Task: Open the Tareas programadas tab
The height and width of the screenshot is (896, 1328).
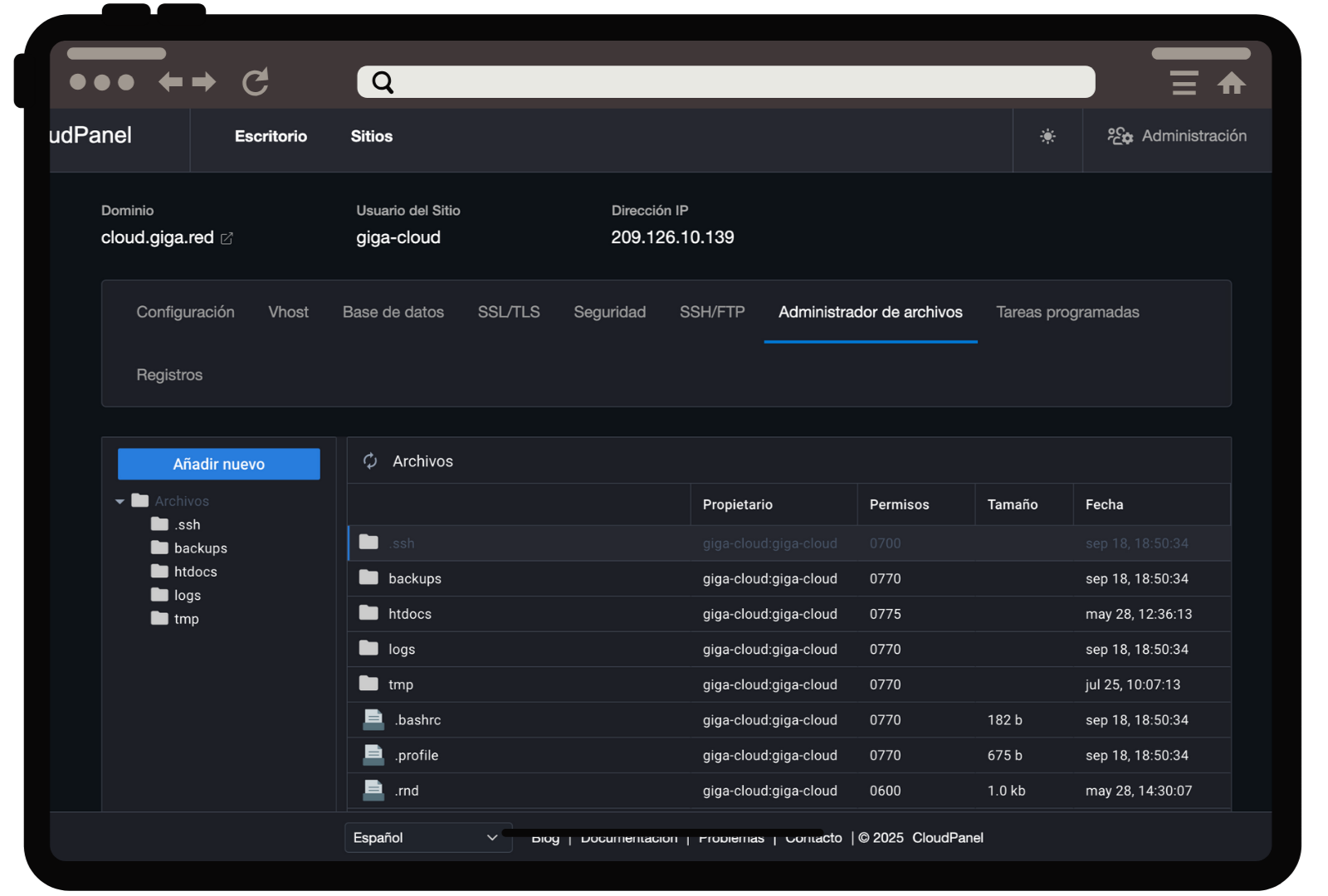Action: 1067,312
